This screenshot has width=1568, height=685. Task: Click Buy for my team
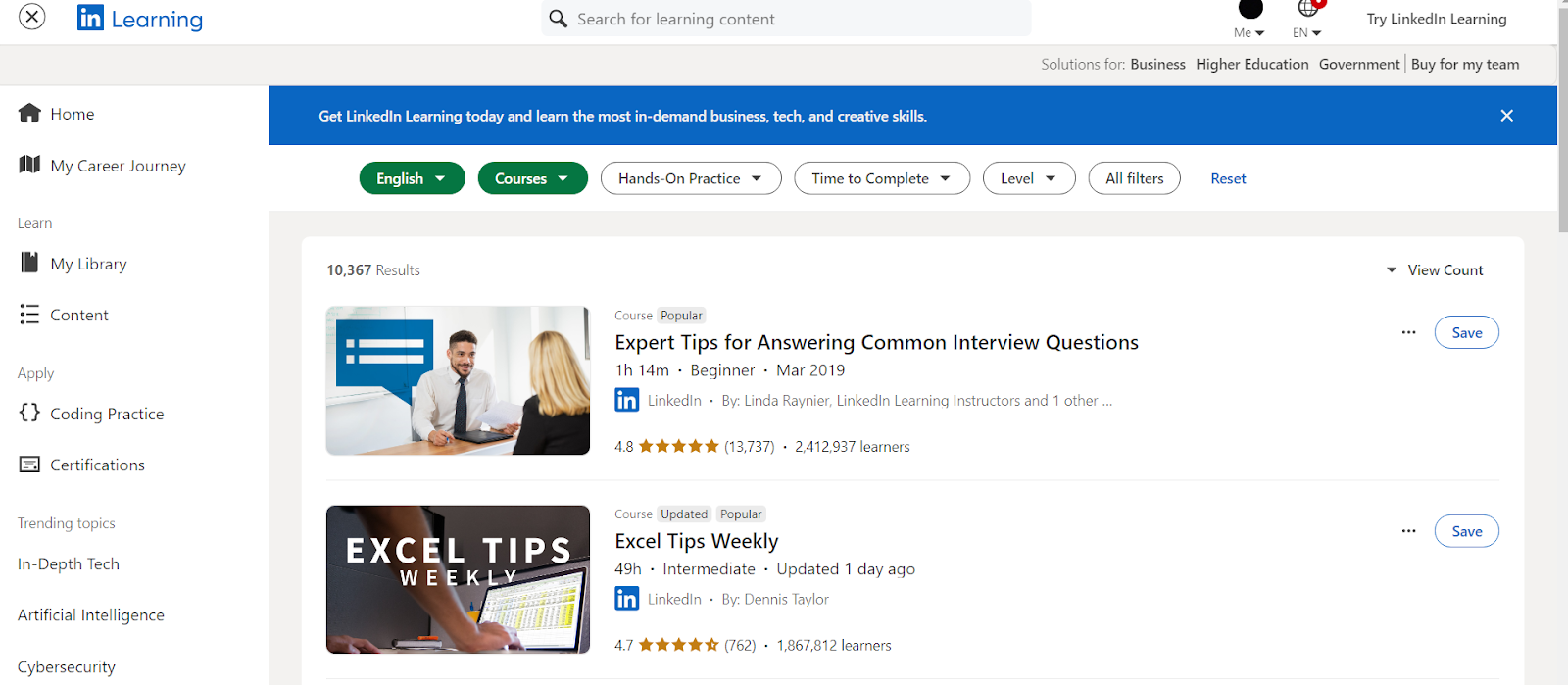tap(1465, 64)
